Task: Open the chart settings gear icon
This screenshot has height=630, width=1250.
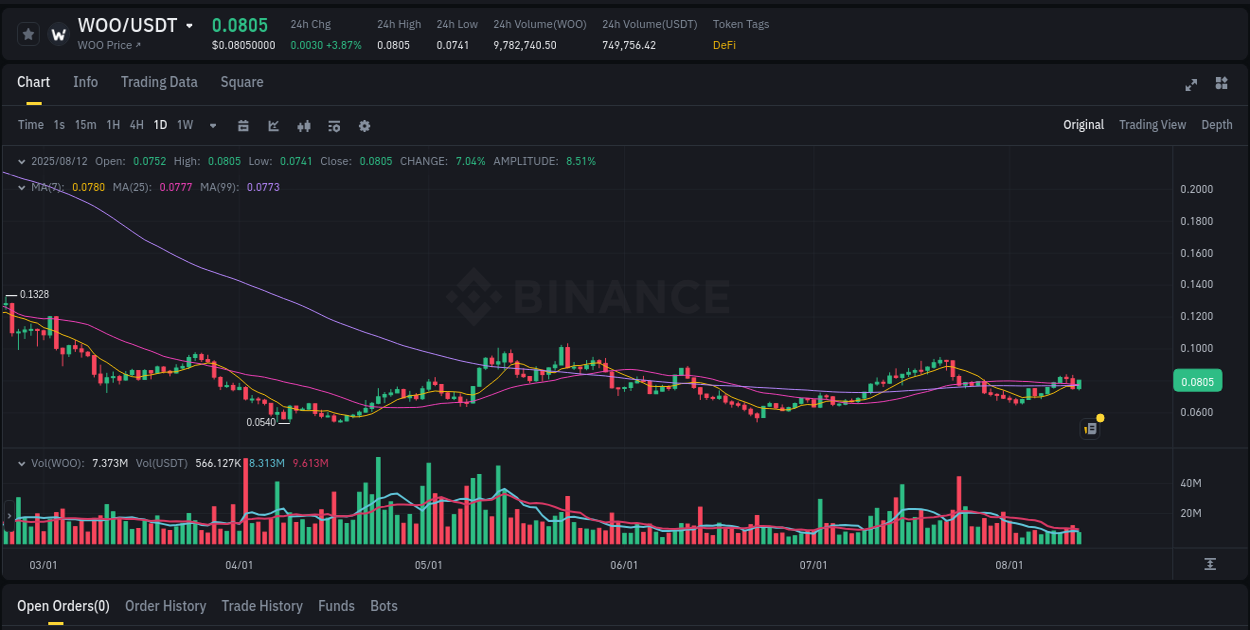Action: pos(364,125)
